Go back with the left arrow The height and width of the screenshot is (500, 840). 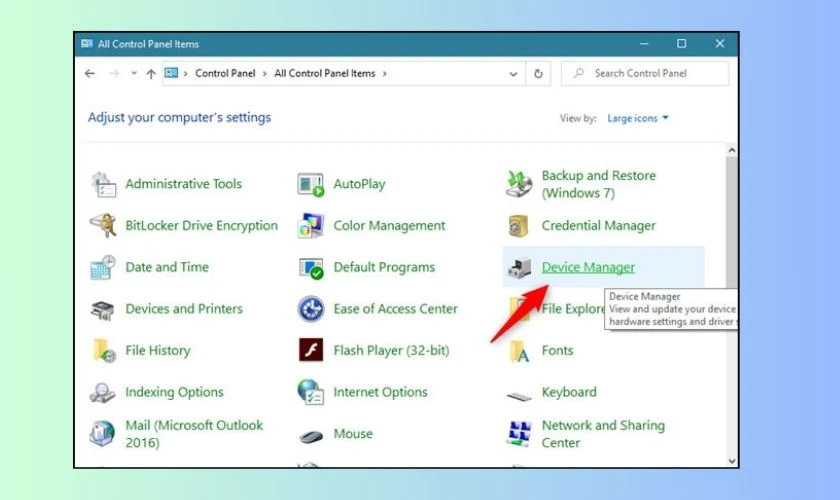click(89, 73)
